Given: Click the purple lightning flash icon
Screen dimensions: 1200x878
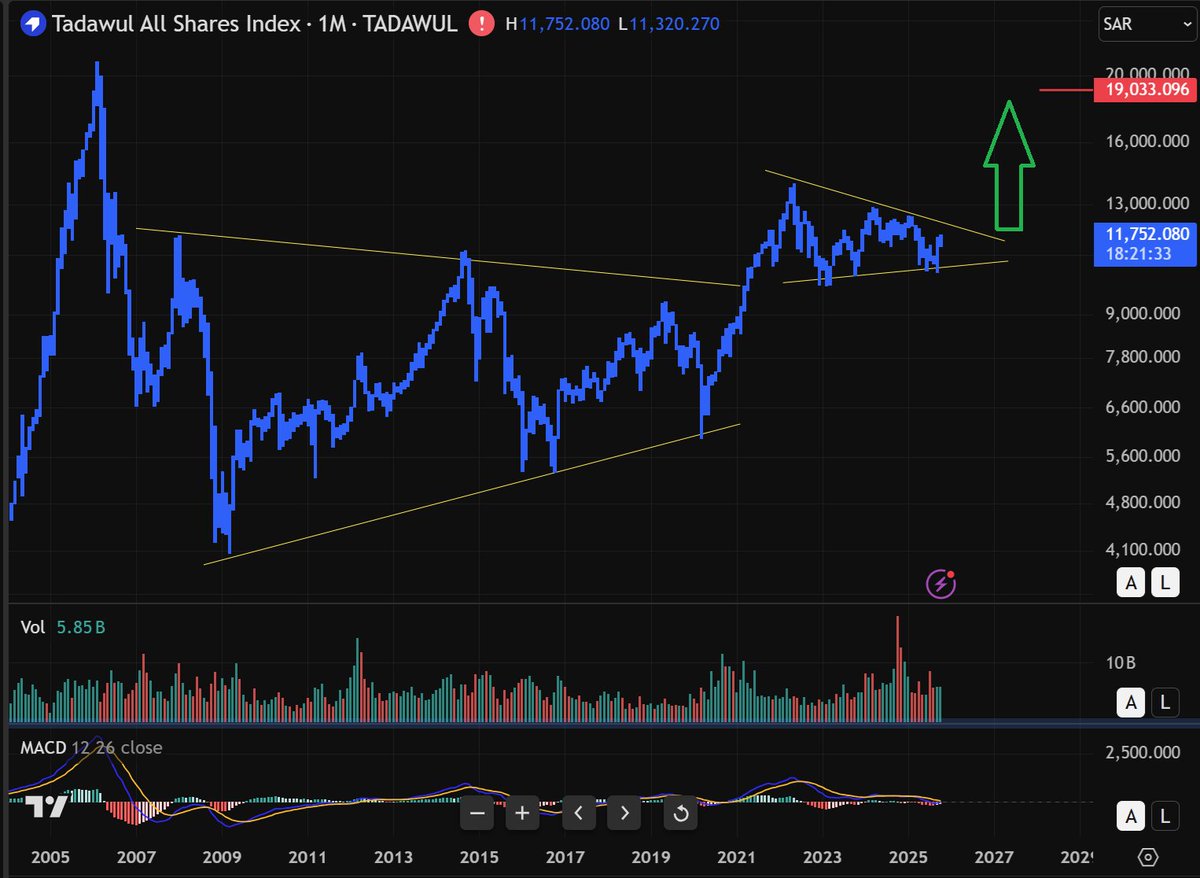Looking at the screenshot, I should click(x=940, y=583).
